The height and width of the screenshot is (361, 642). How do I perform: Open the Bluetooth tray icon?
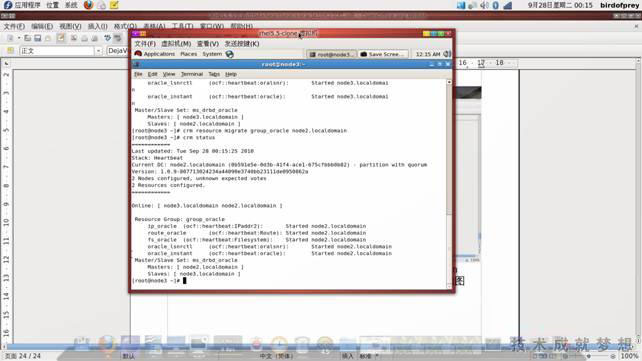pyautogui.click(x=495, y=5)
